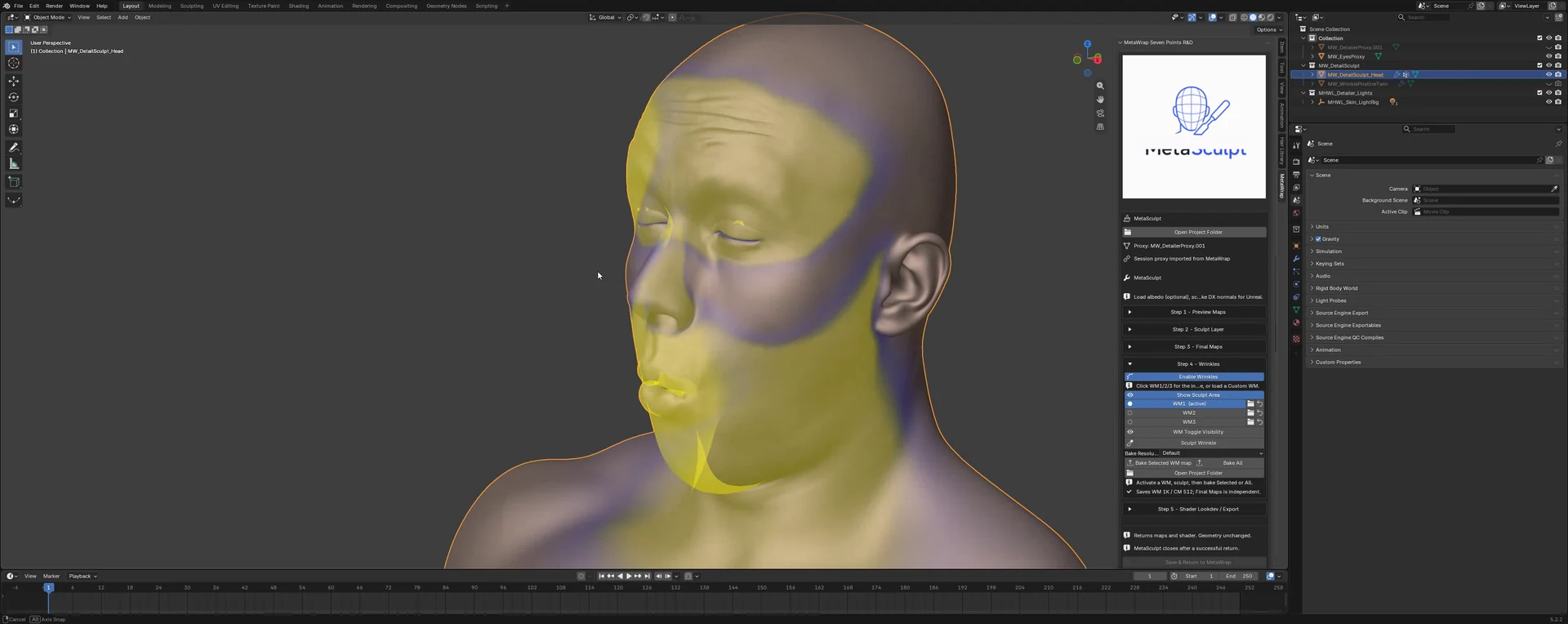Click the Bake All button
Viewport: 1568px width, 624px height.
pyautogui.click(x=1229, y=463)
